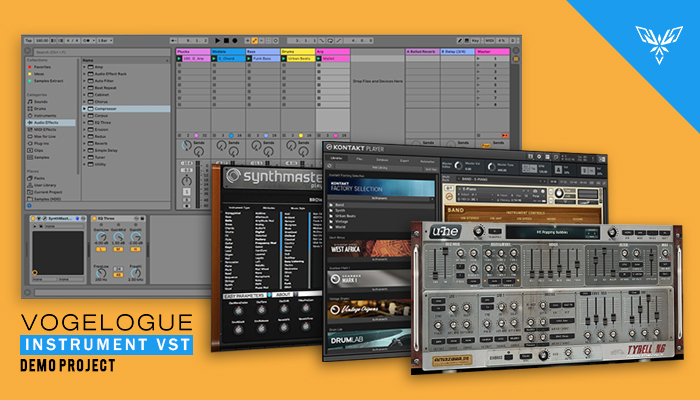Expand the Compressor folder
Image resolution: width=700 pixels, height=400 pixels.
click(x=84, y=108)
